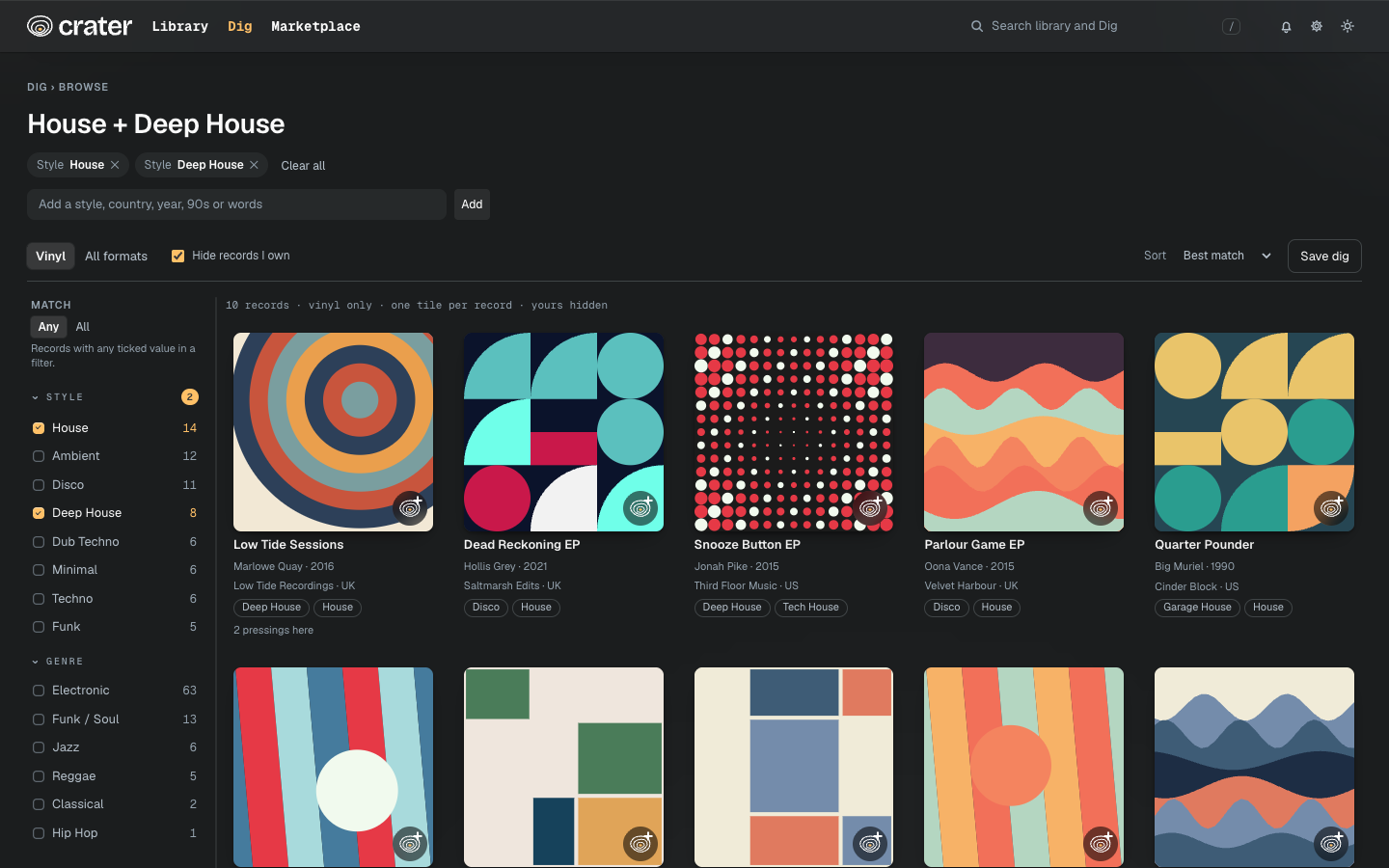The image size is (1389, 868).
Task: Add striped white-circle record to crate
Action: coord(410,843)
